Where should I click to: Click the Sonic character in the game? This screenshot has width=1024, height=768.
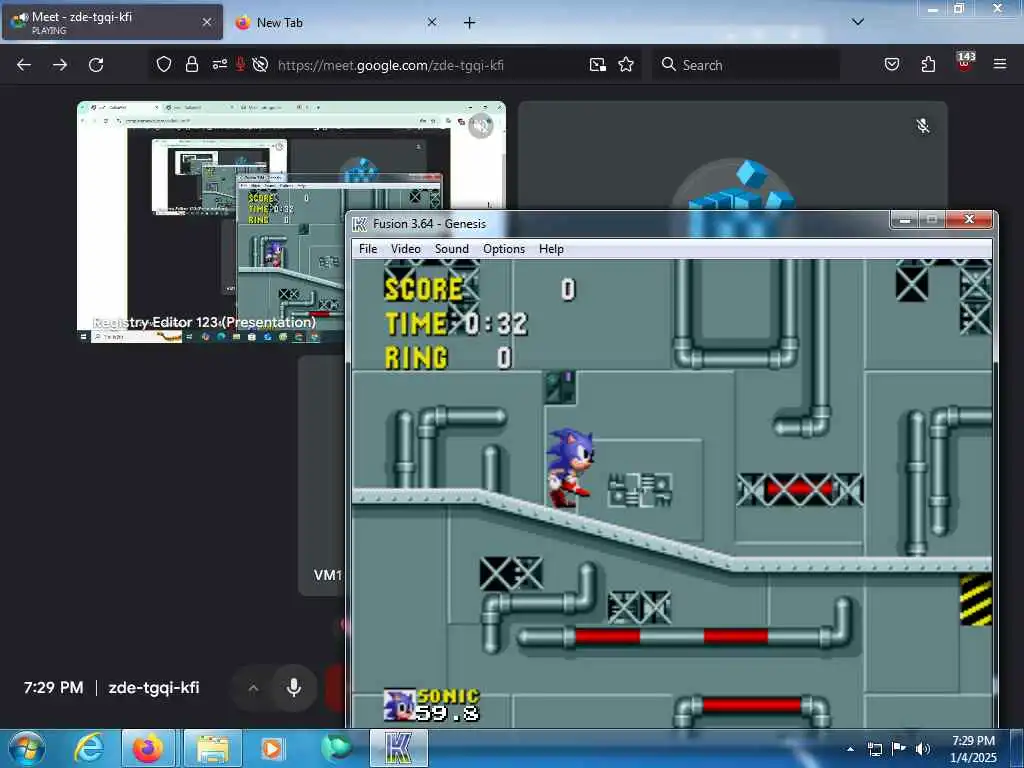(x=569, y=467)
